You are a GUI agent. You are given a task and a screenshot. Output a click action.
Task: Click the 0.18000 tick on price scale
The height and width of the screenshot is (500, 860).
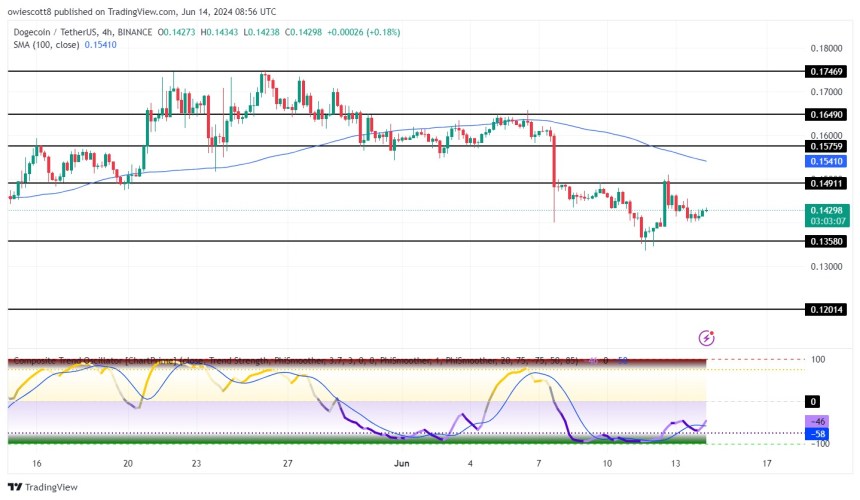pyautogui.click(x=826, y=48)
